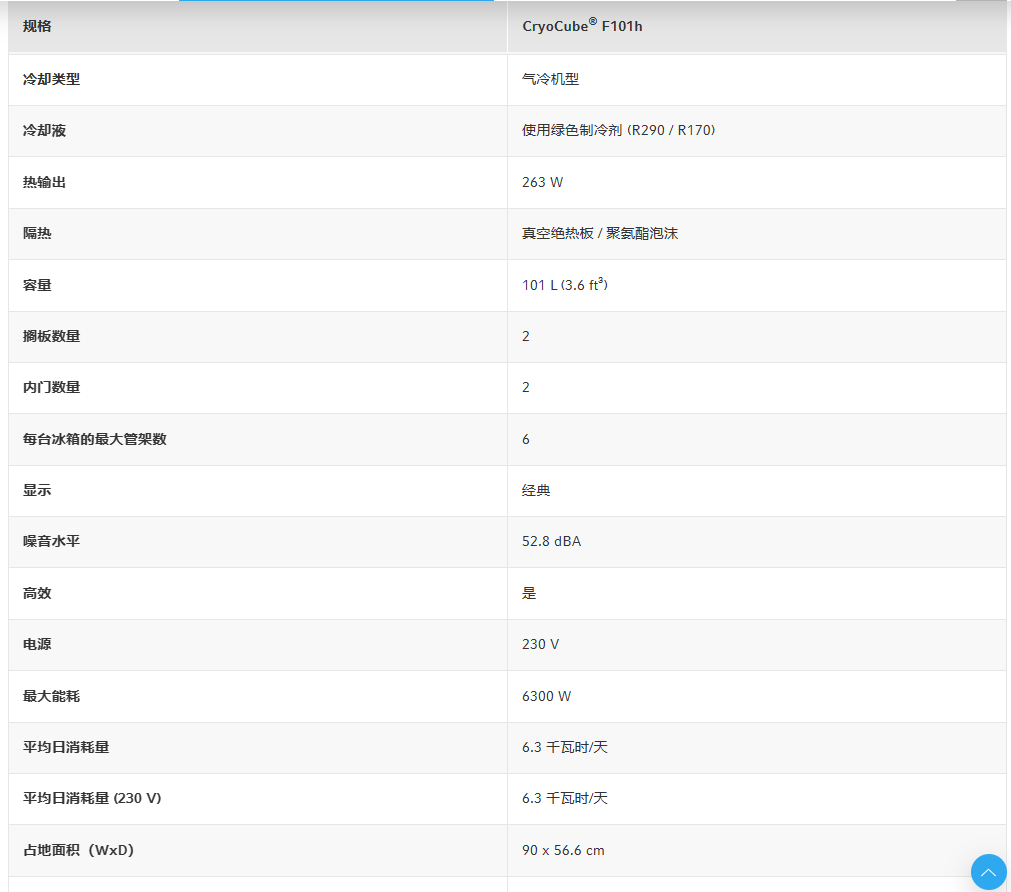Screen dimensions: 1011x892
Task: Click the 90 x 56.6 cm footprint value
Action: coord(563,850)
